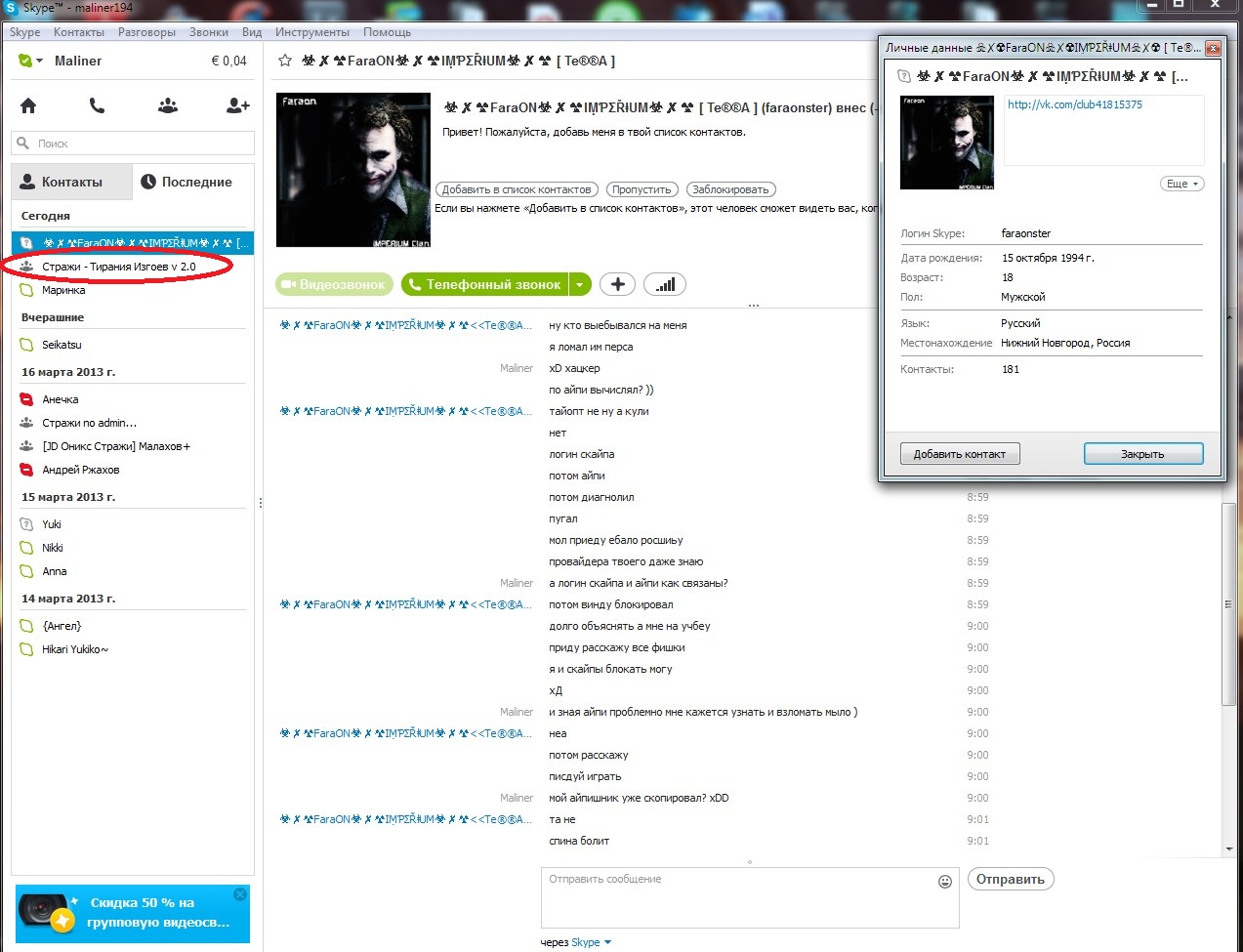Click the Скидка 50 % video ad
The image size is (1243, 952).
coord(133,913)
